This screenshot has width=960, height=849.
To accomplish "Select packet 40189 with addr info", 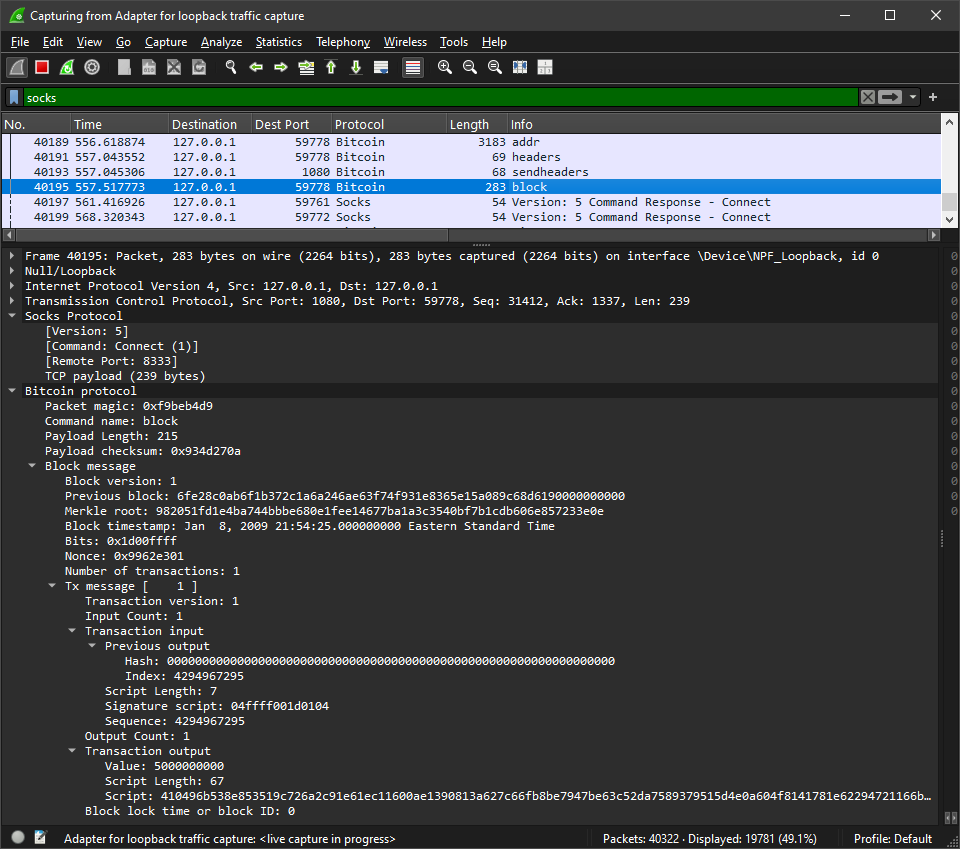I will (x=471, y=142).
